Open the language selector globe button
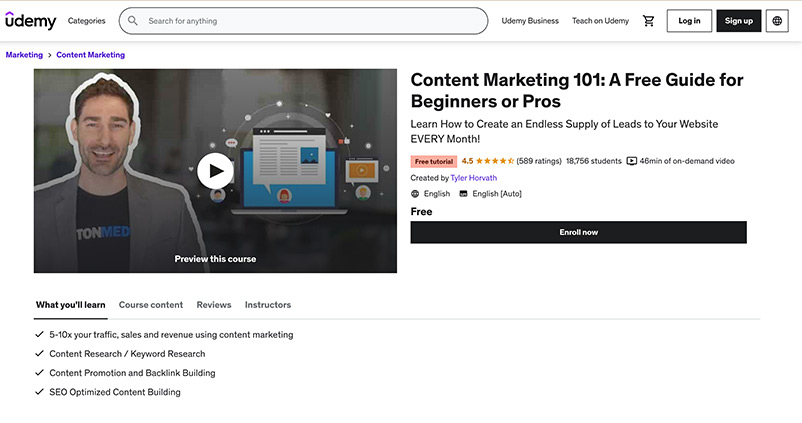This screenshot has width=802, height=423. 777,21
